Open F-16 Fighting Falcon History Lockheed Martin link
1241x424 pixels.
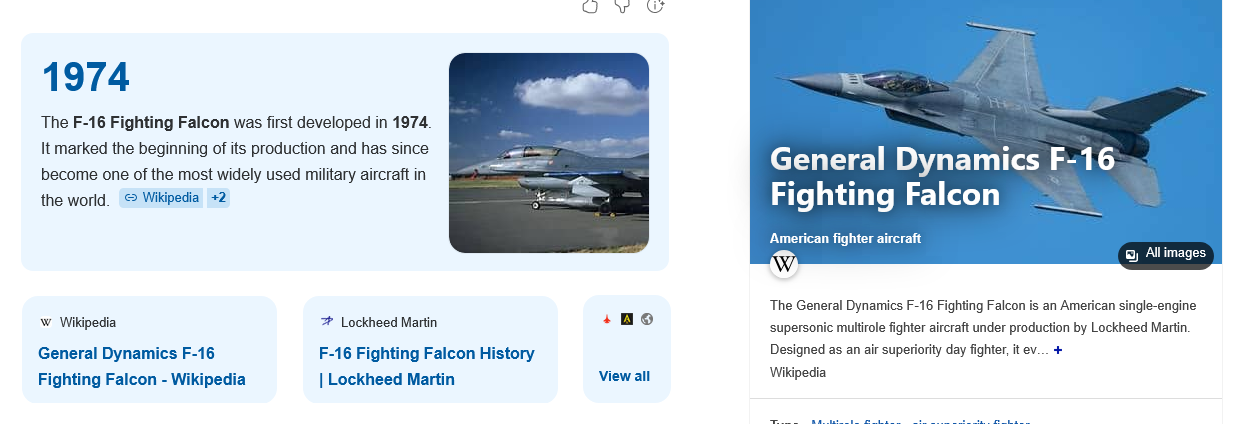426,366
